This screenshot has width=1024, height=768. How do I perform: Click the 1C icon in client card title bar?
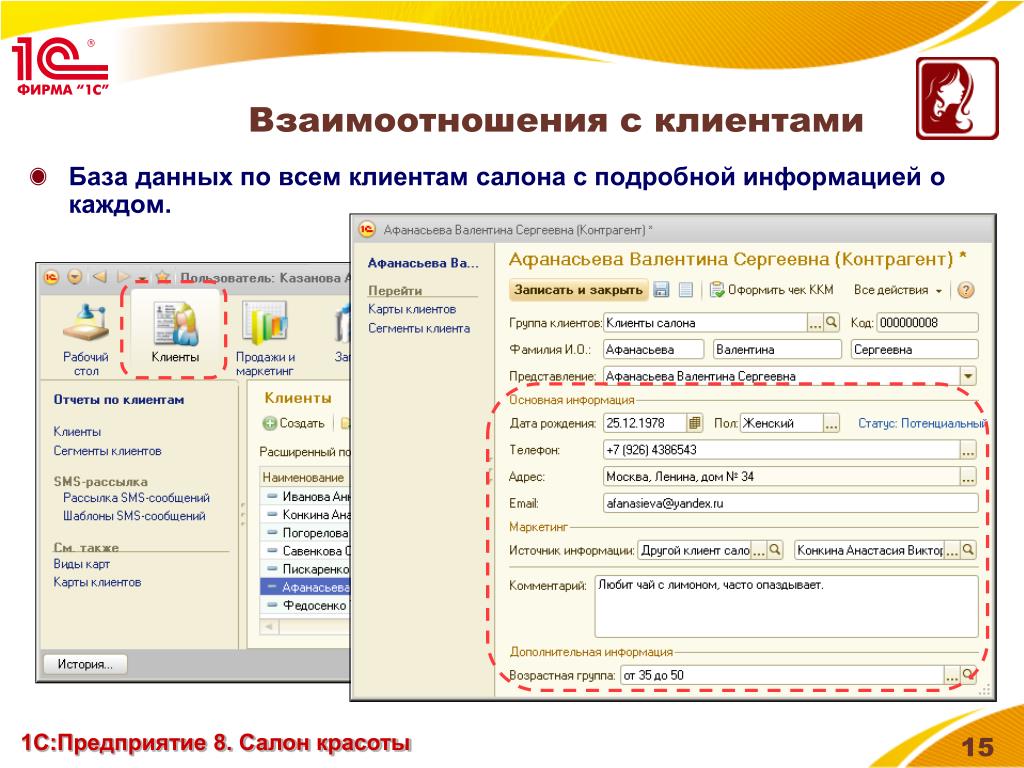(367, 230)
